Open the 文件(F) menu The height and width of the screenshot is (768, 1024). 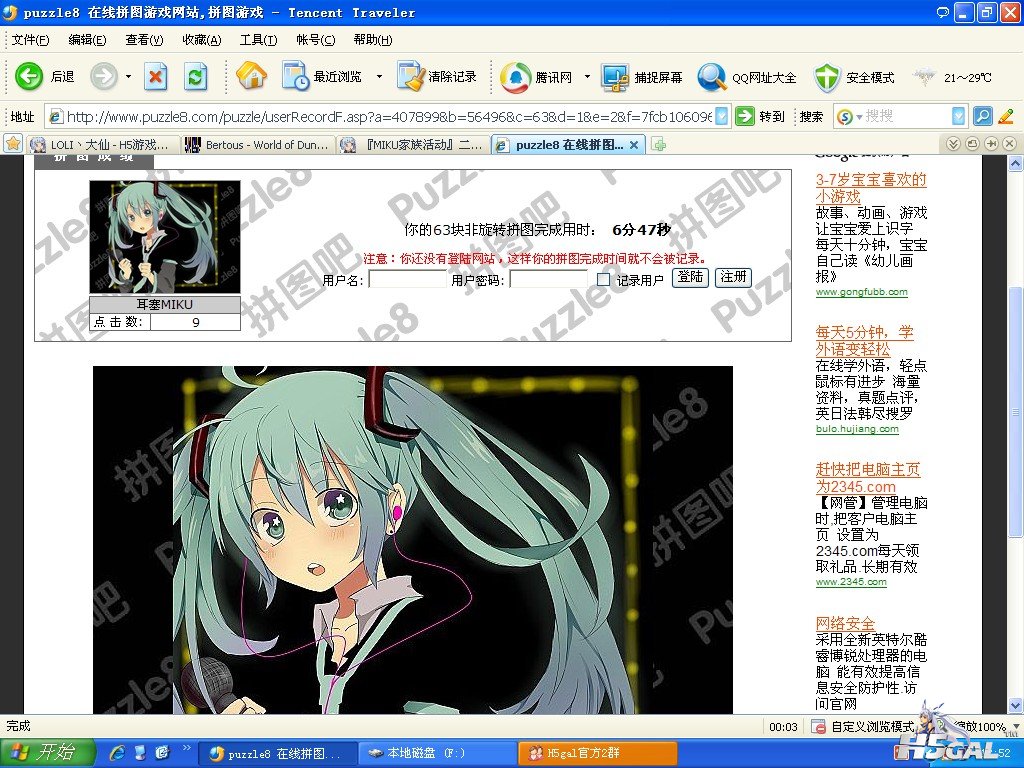[30, 40]
